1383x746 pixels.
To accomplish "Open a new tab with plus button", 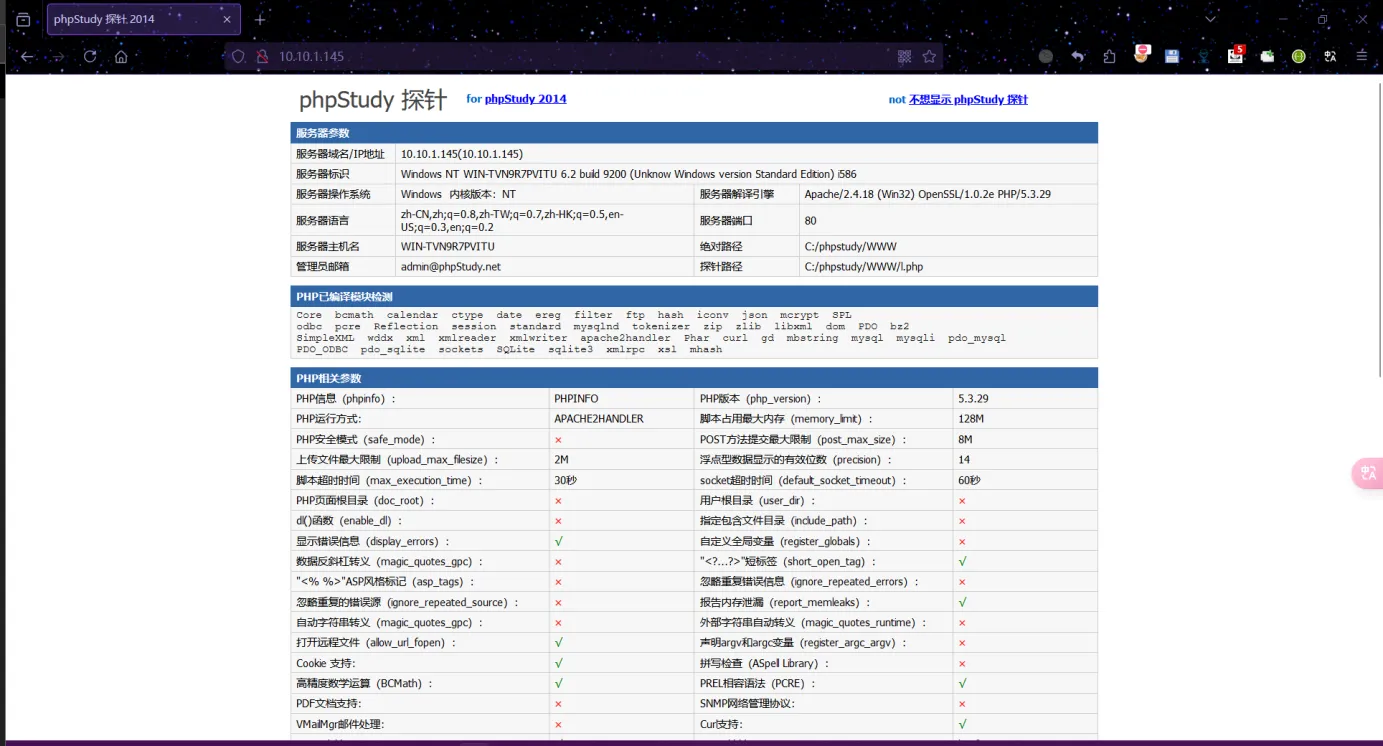I will [x=260, y=20].
